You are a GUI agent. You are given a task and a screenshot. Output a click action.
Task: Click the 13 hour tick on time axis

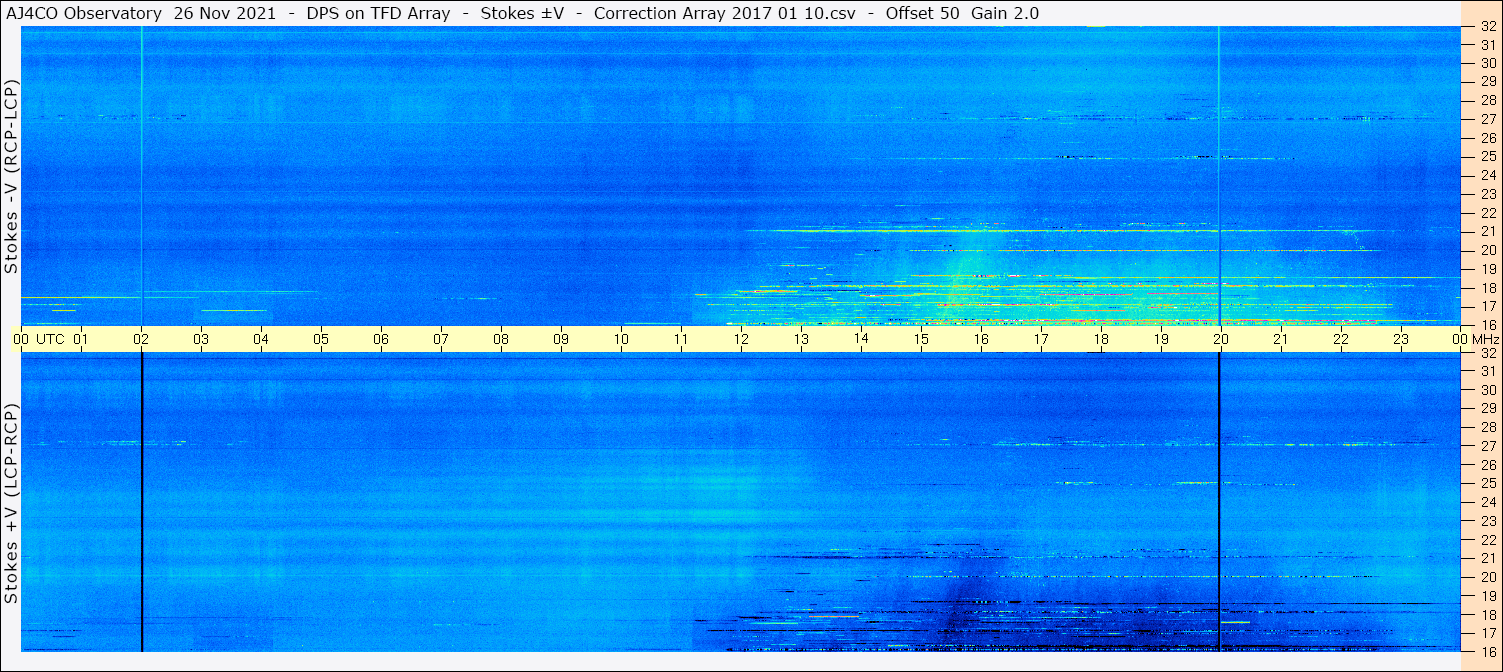pyautogui.click(x=801, y=339)
